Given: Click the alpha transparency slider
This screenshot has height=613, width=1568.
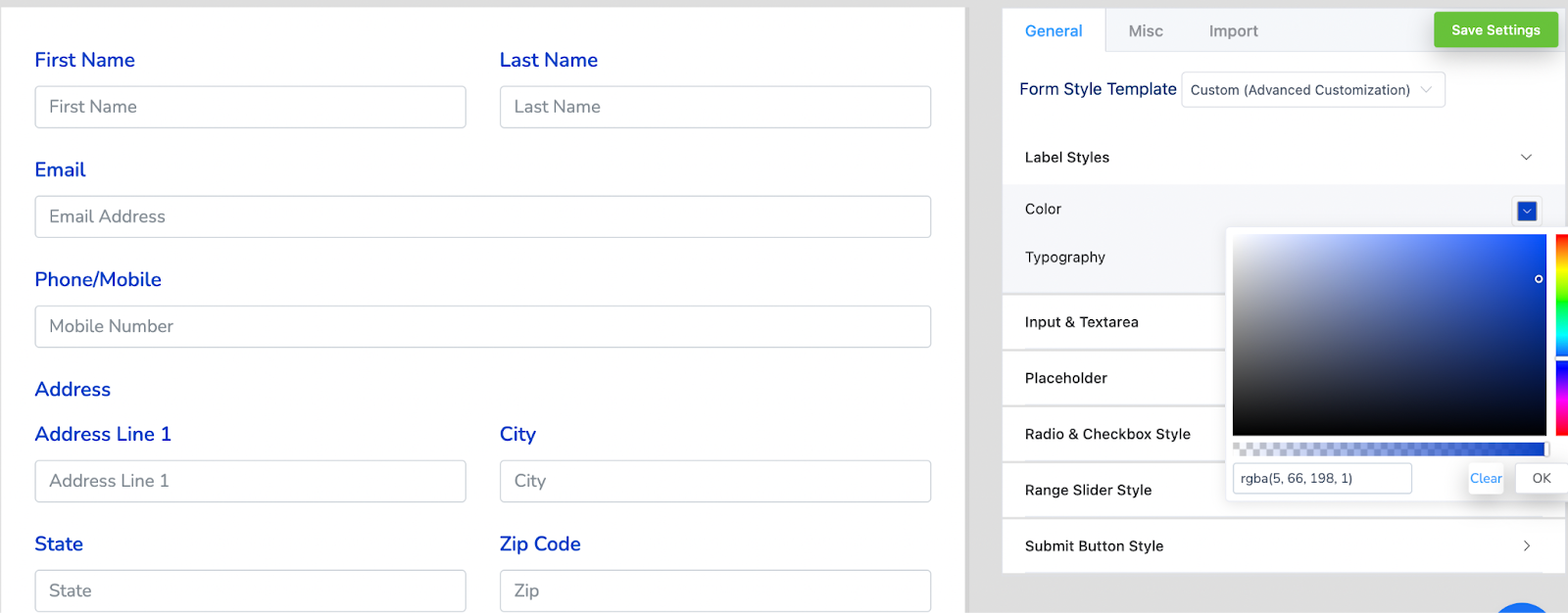Looking at the screenshot, I should [x=1389, y=449].
